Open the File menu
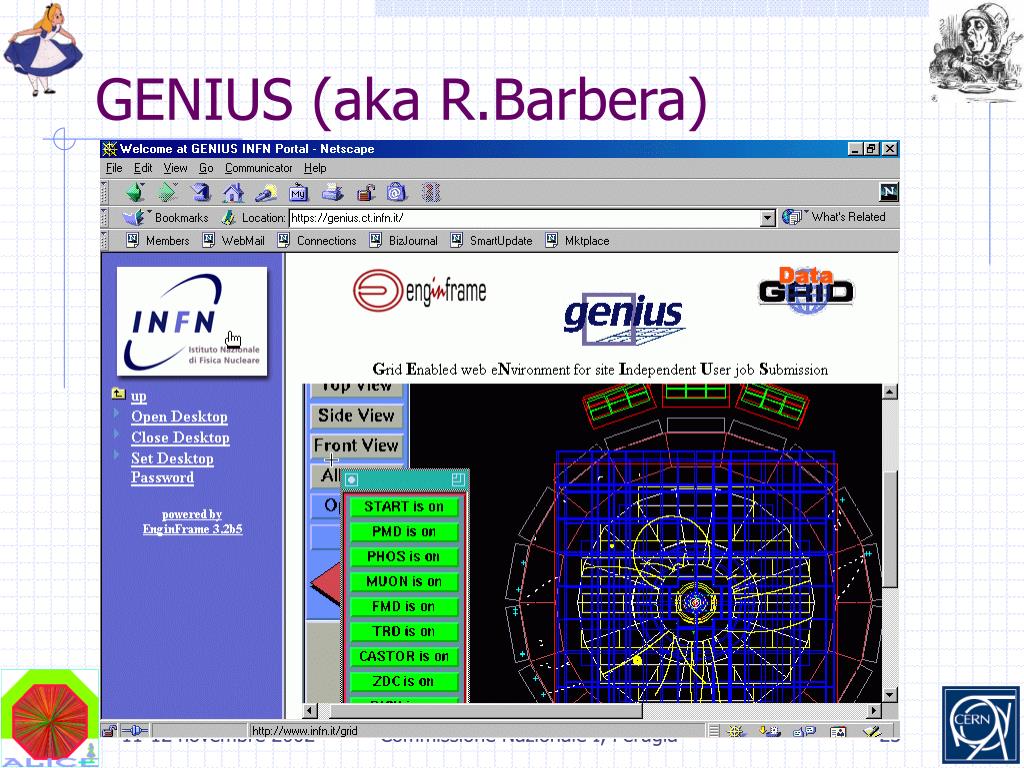The image size is (1024, 768). (x=114, y=168)
